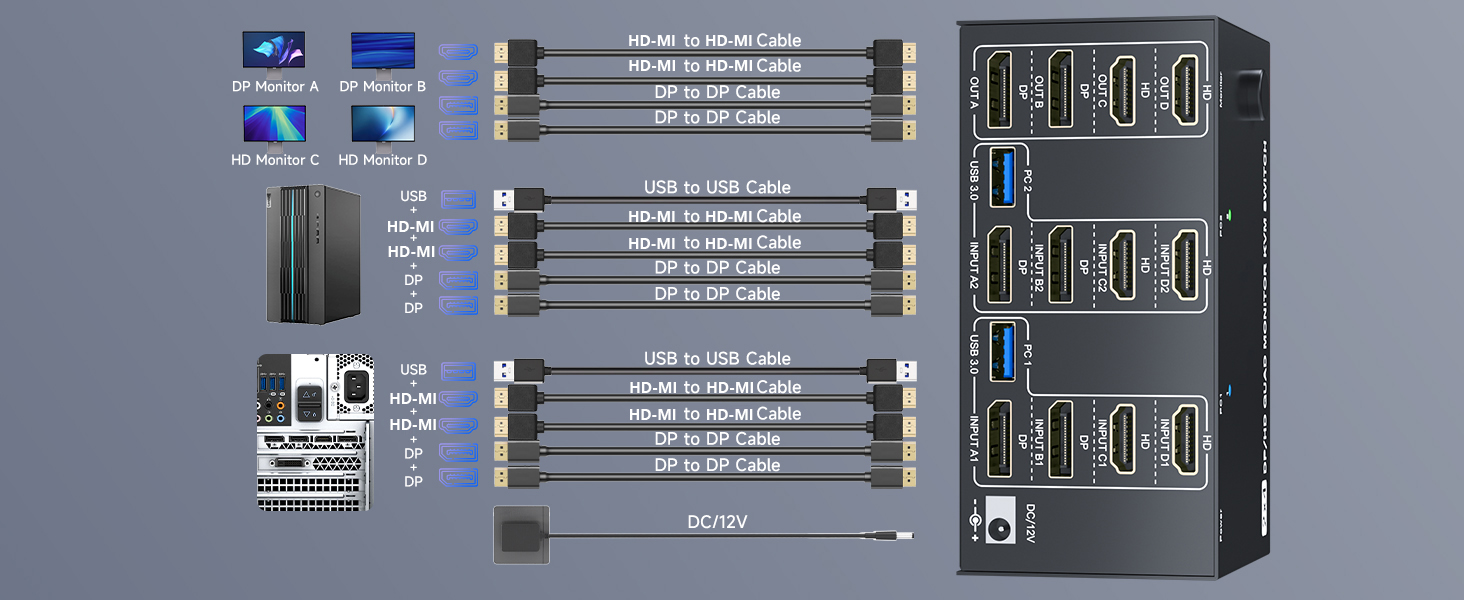
Task: Click the blue indicator light on the switch
Action: click(1228, 391)
